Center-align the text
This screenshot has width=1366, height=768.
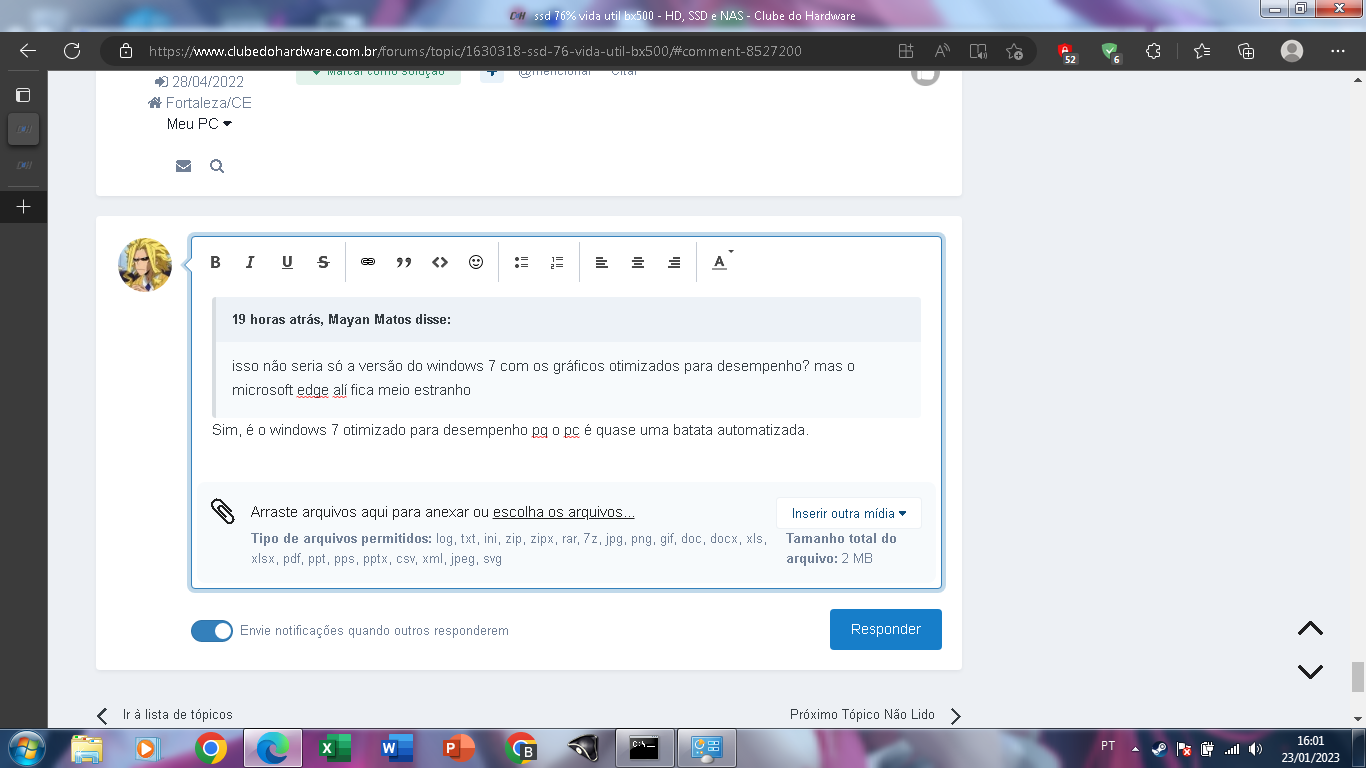point(638,262)
